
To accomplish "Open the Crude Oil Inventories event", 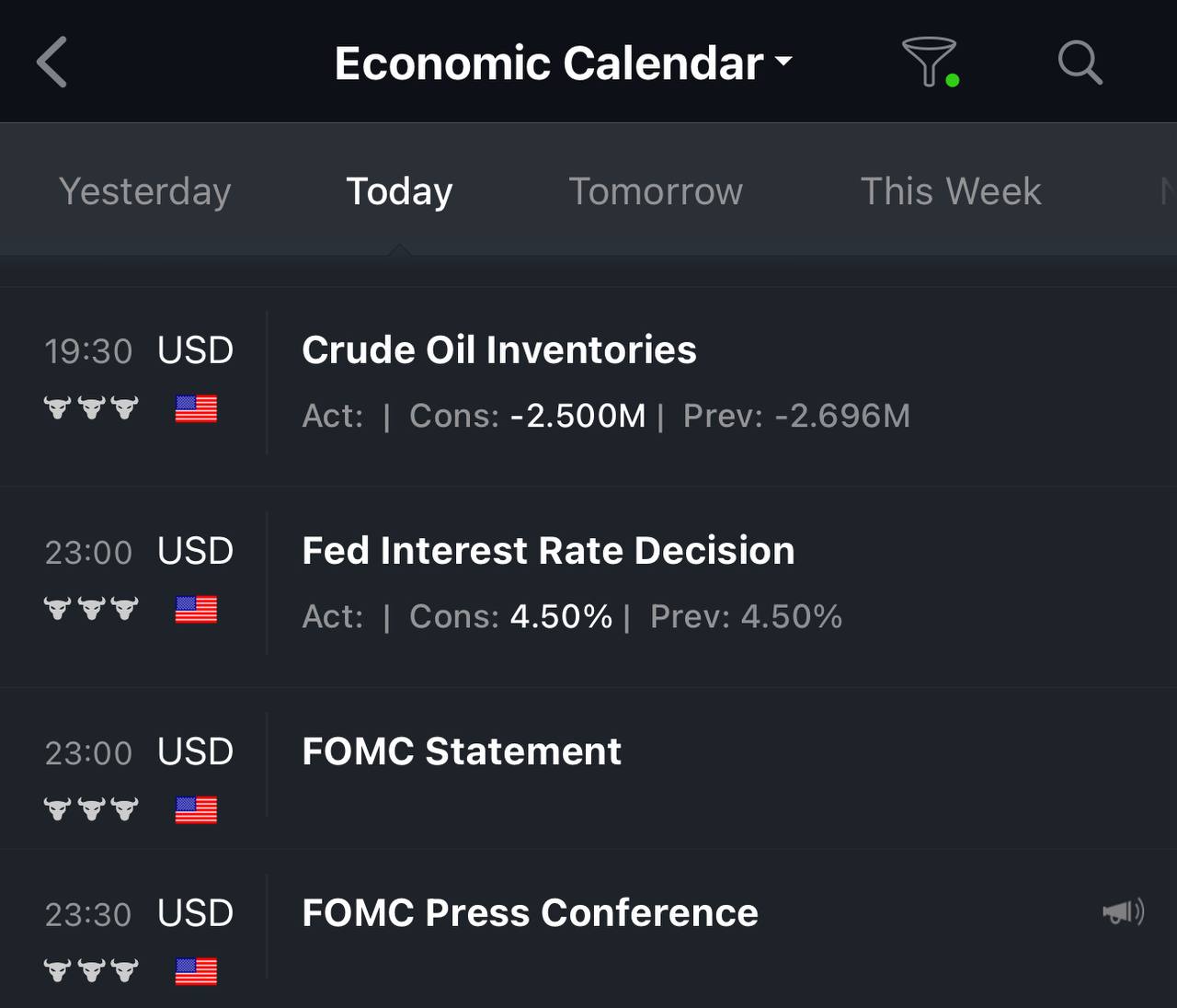I will point(588,386).
